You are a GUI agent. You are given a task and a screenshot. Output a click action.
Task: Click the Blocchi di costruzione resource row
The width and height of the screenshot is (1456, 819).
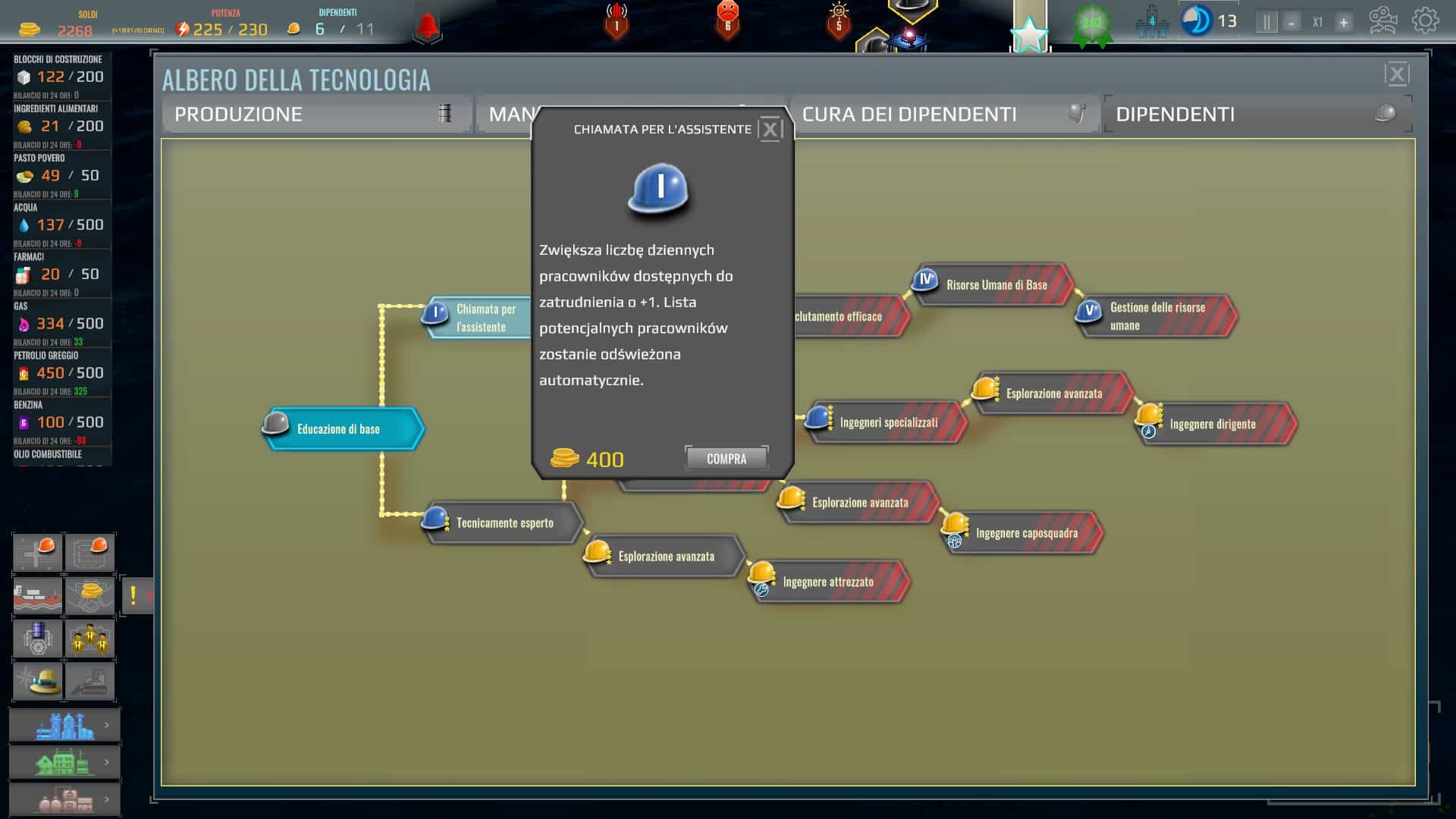coord(62,77)
